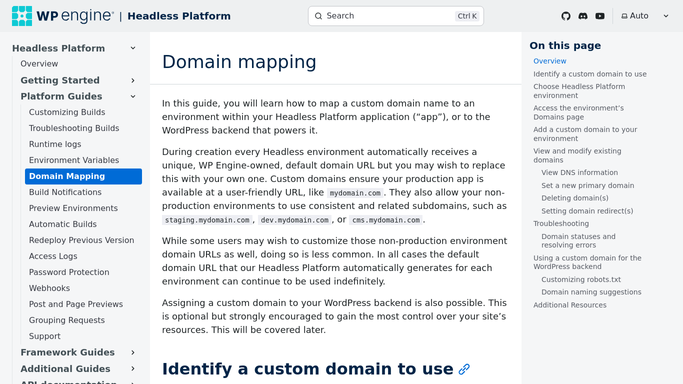This screenshot has height=384, width=683.
Task: Click the Domain mapping page title
Action: (x=239, y=62)
